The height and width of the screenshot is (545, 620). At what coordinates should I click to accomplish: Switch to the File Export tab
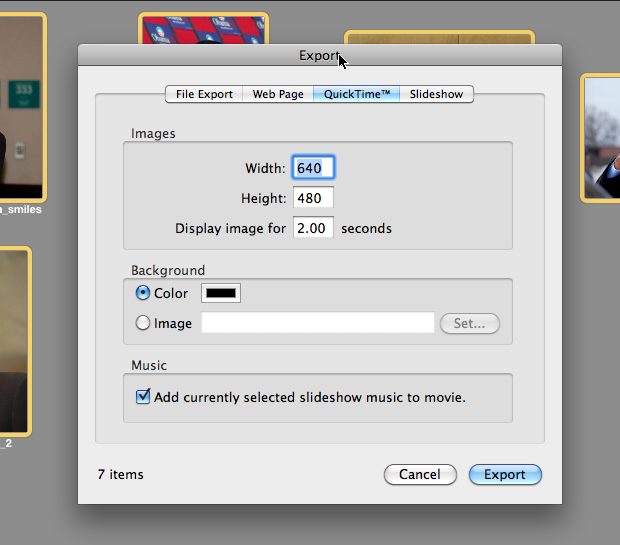click(x=204, y=94)
